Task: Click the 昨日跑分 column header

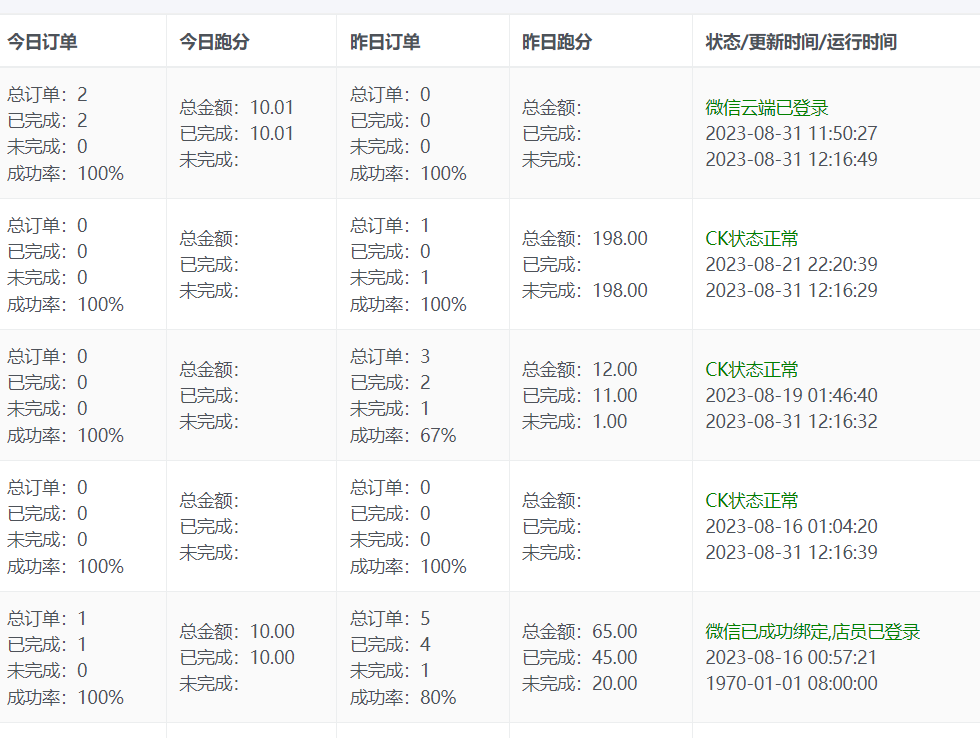Action: (x=557, y=42)
